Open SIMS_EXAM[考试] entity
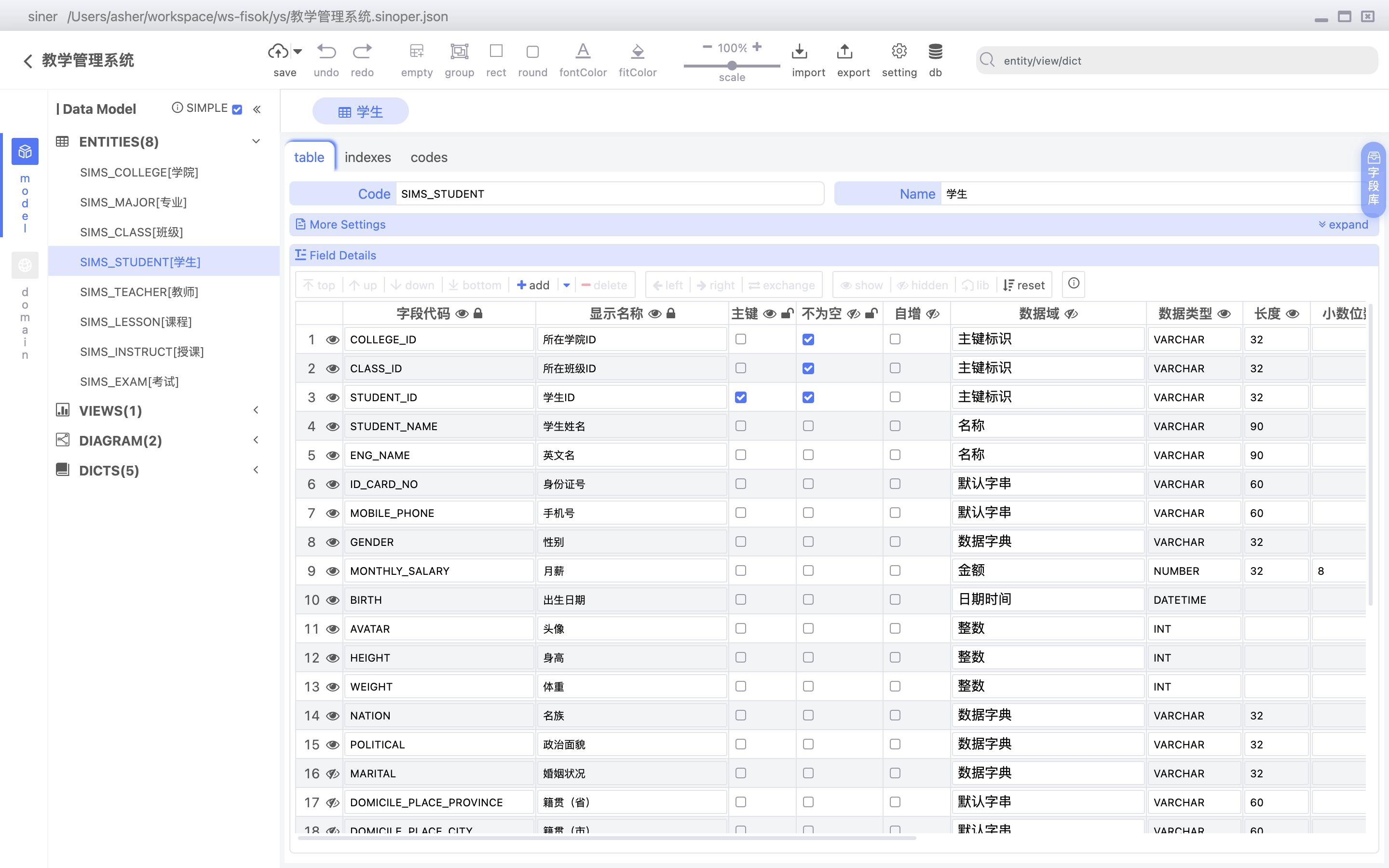 (163, 381)
